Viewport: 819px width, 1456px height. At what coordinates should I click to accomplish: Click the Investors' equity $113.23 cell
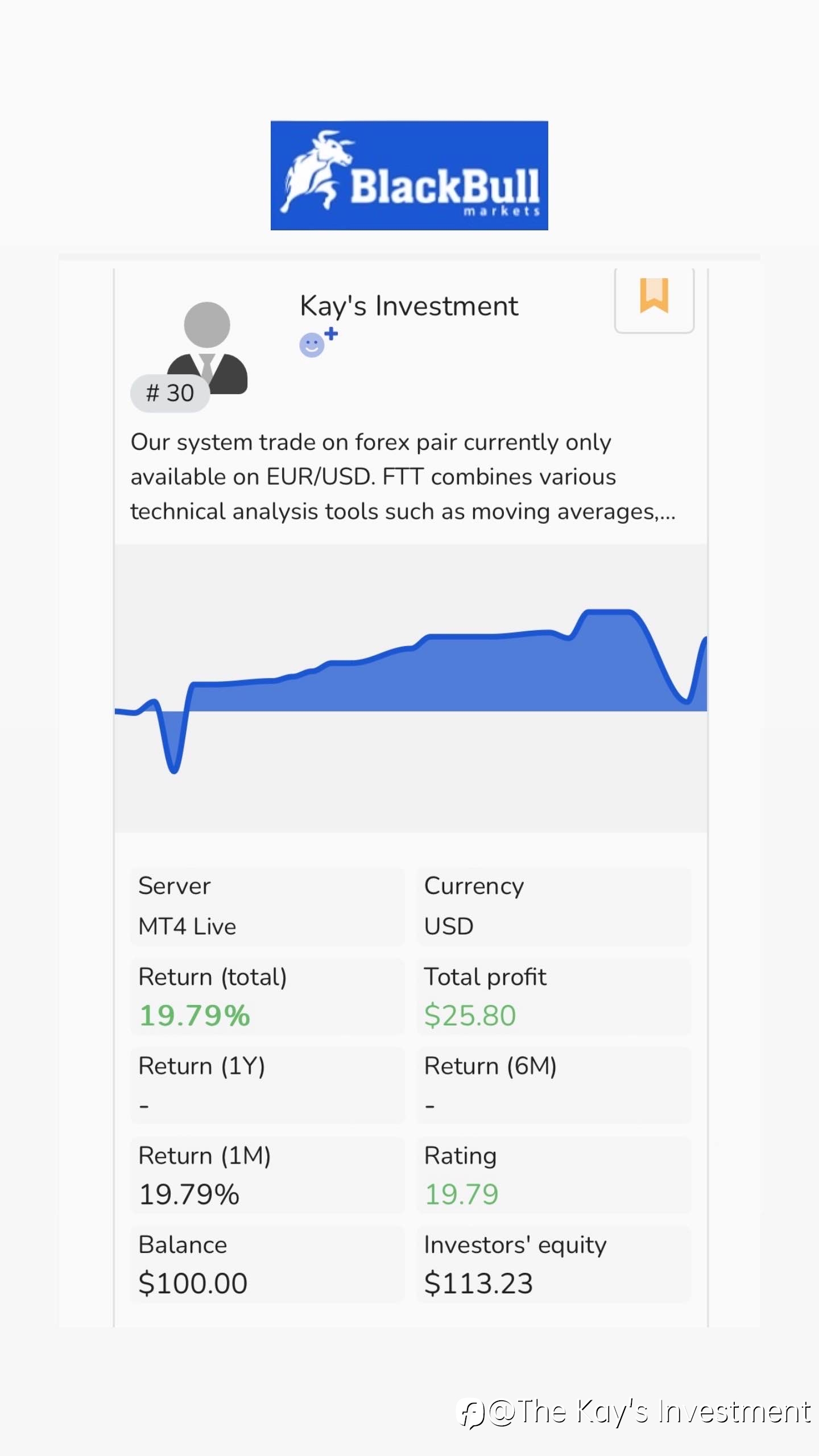point(554,1264)
